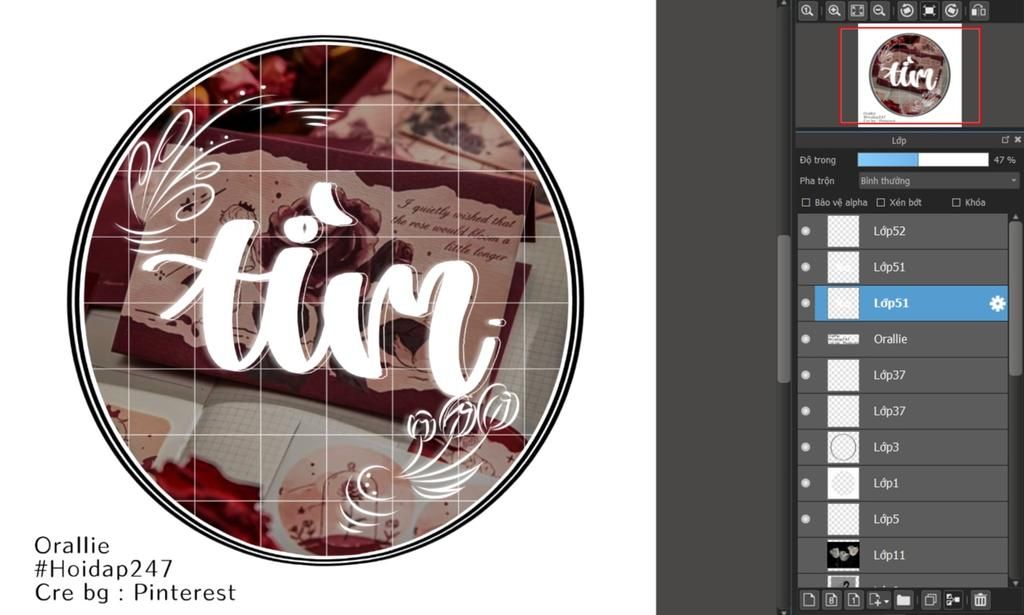Fit canvas to window in navigator
Image resolution: width=1024 pixels, height=615 pixels.
coord(857,10)
